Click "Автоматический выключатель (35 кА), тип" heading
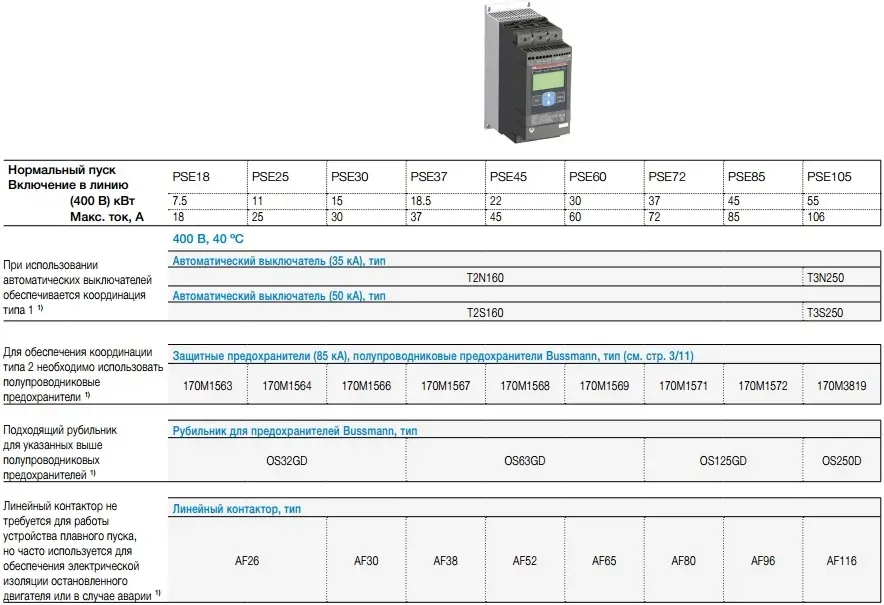The width and height of the screenshot is (884, 605). click(x=279, y=260)
